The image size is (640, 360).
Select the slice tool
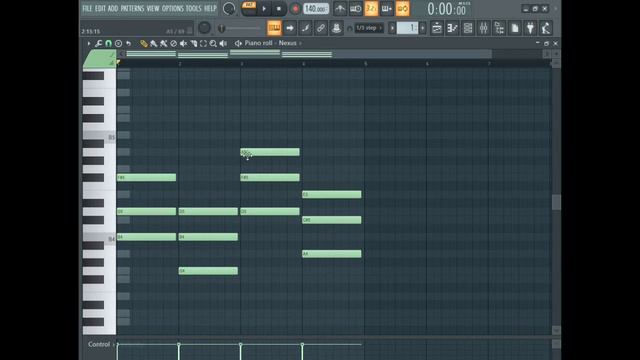pyautogui.click(x=193, y=43)
